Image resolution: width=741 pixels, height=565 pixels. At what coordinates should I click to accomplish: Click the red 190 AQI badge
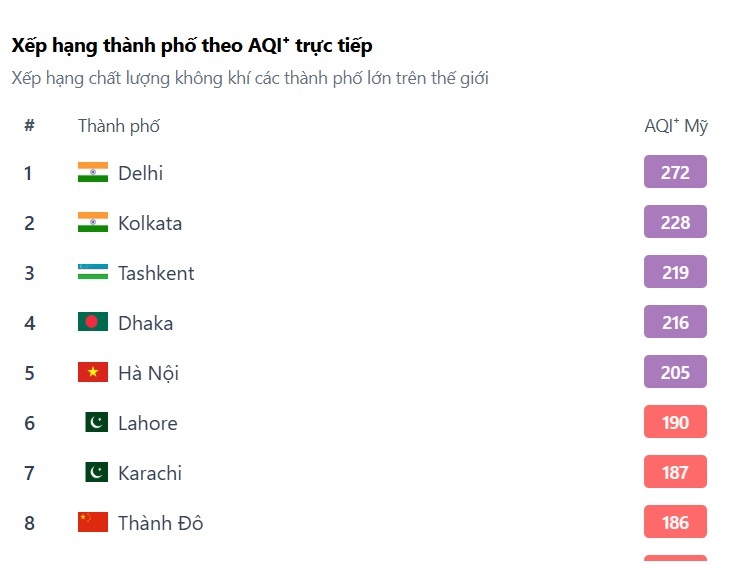pyautogui.click(x=675, y=422)
